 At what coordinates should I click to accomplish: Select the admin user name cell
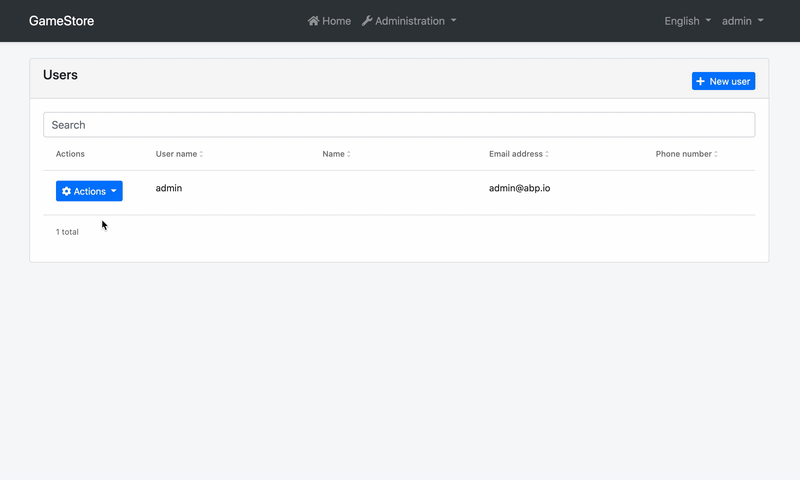point(169,188)
